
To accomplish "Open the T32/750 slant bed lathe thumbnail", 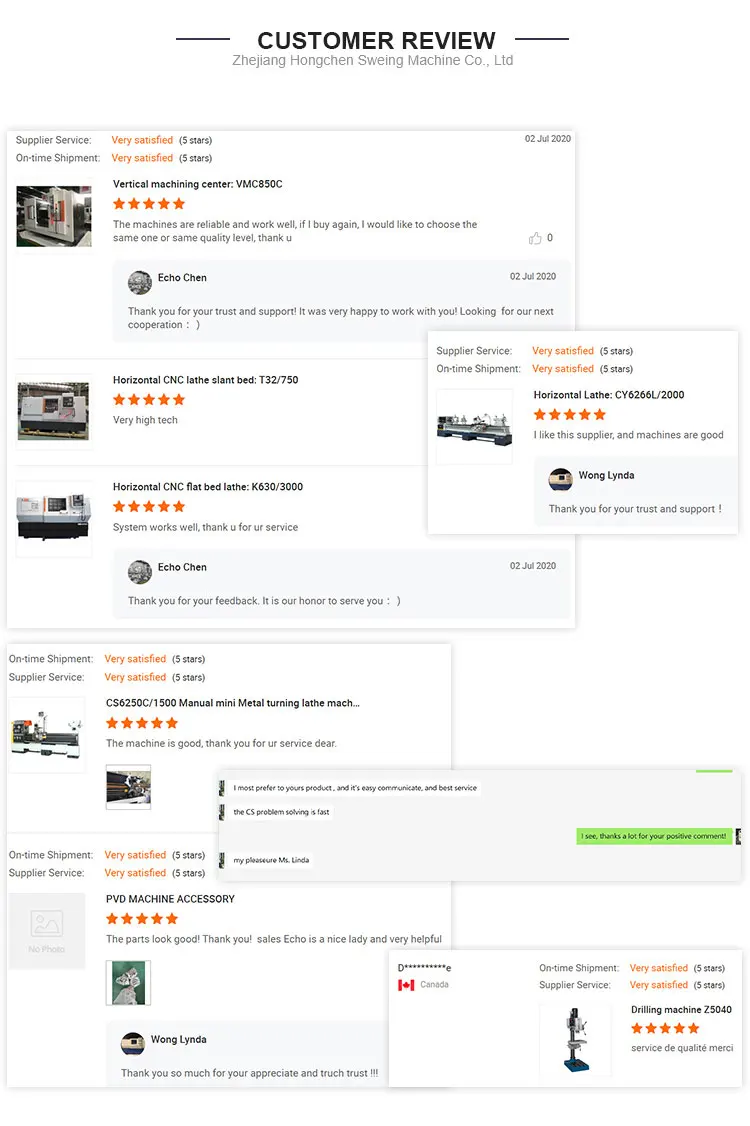I will coord(54,412).
